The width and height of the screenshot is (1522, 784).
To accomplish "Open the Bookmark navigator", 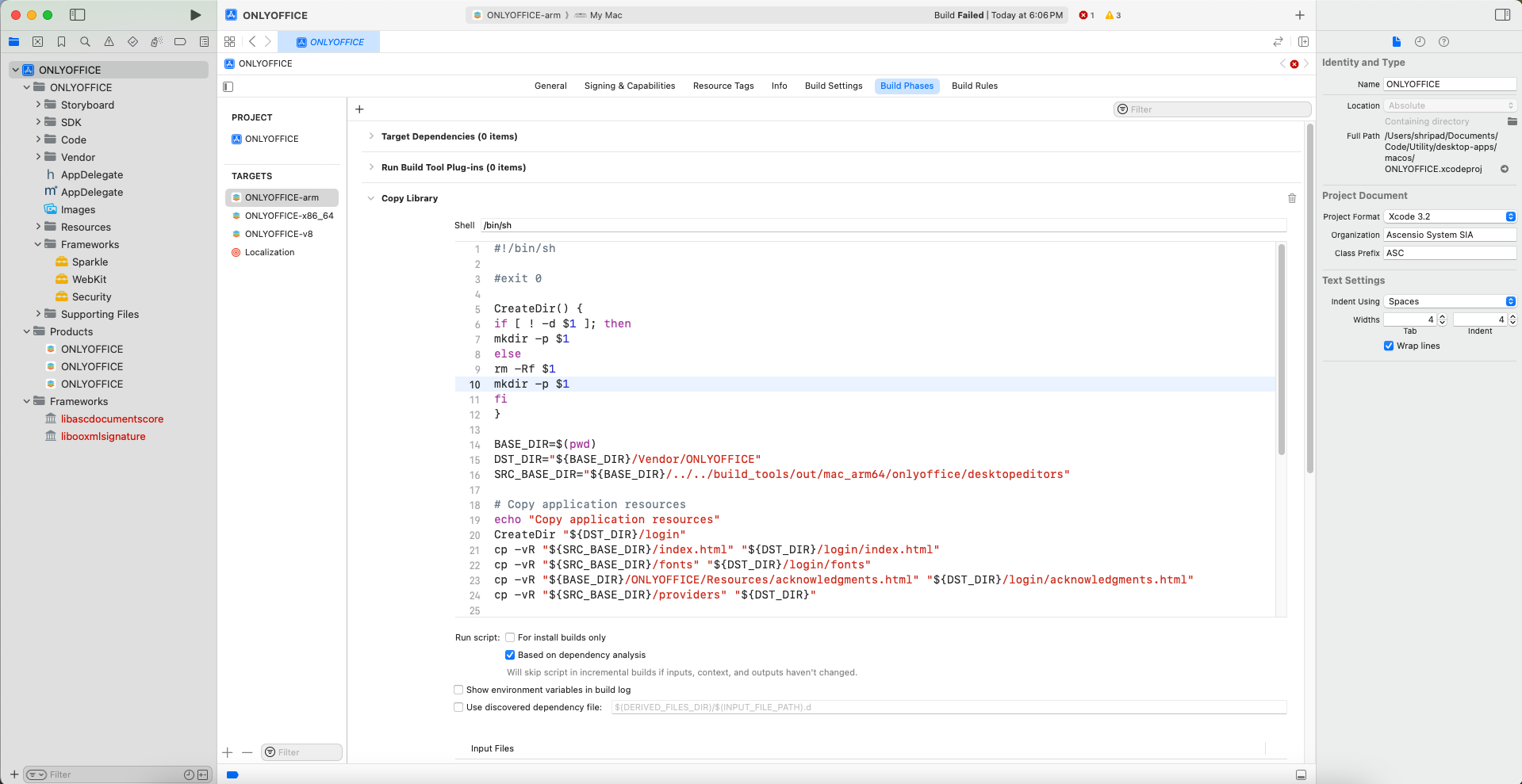I will [61, 42].
